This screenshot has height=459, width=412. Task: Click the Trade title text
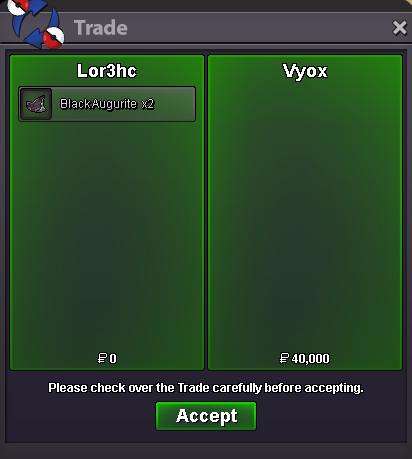(x=101, y=28)
